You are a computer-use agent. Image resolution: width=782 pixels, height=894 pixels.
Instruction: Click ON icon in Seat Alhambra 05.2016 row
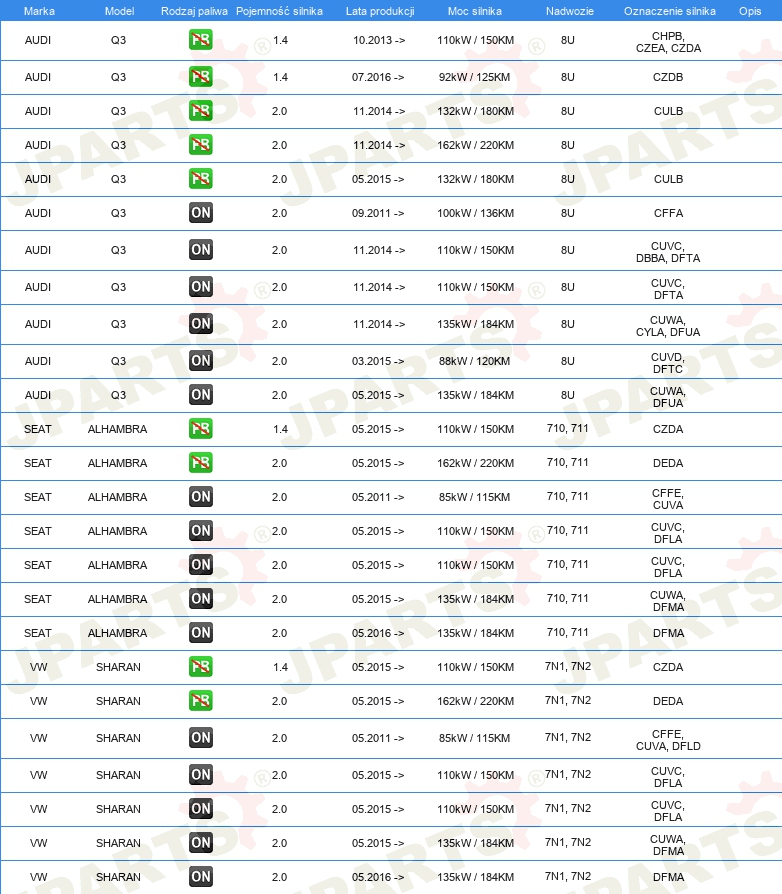coord(201,632)
